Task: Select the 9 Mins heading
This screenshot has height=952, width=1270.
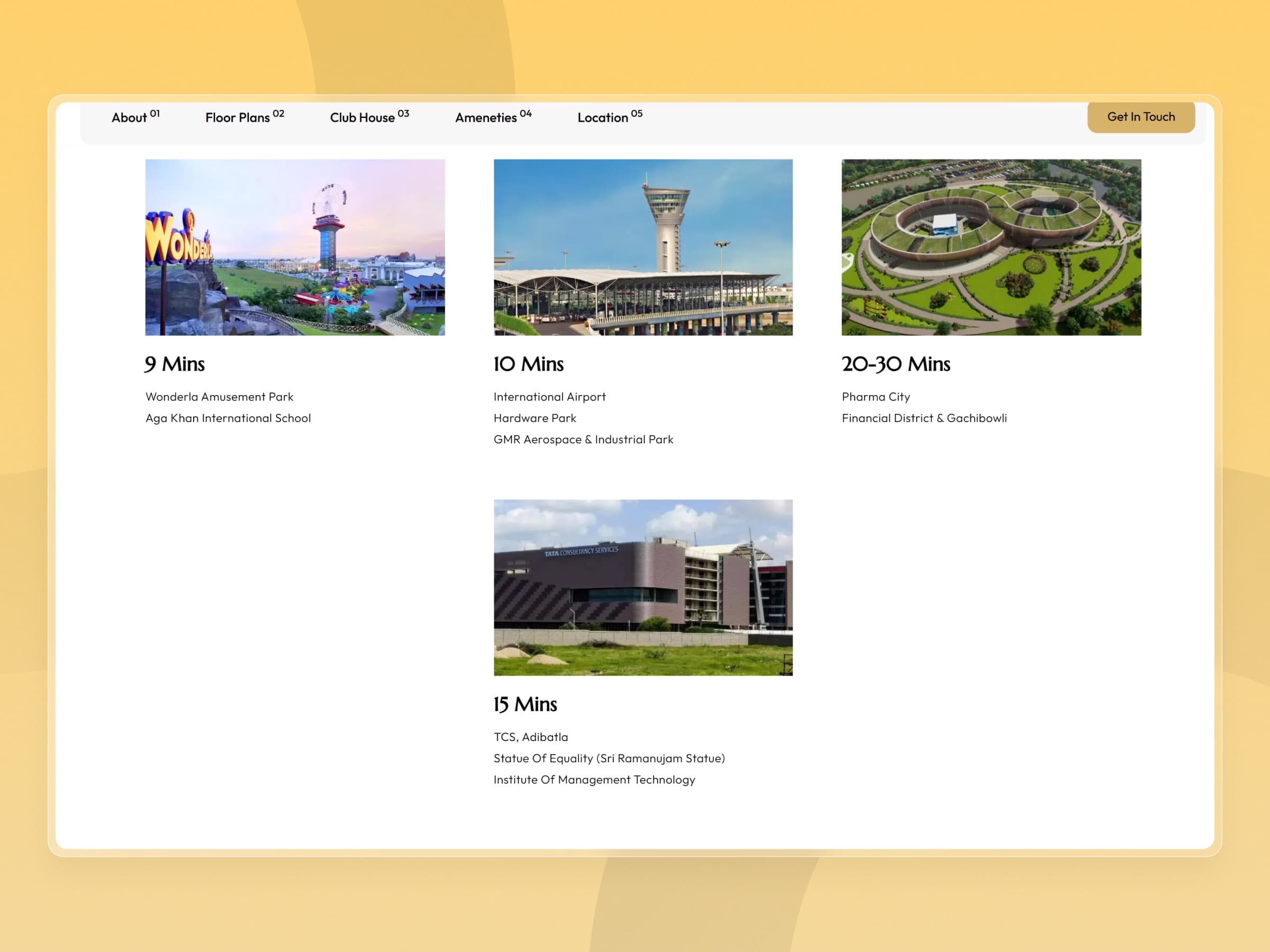Action: coord(175,364)
